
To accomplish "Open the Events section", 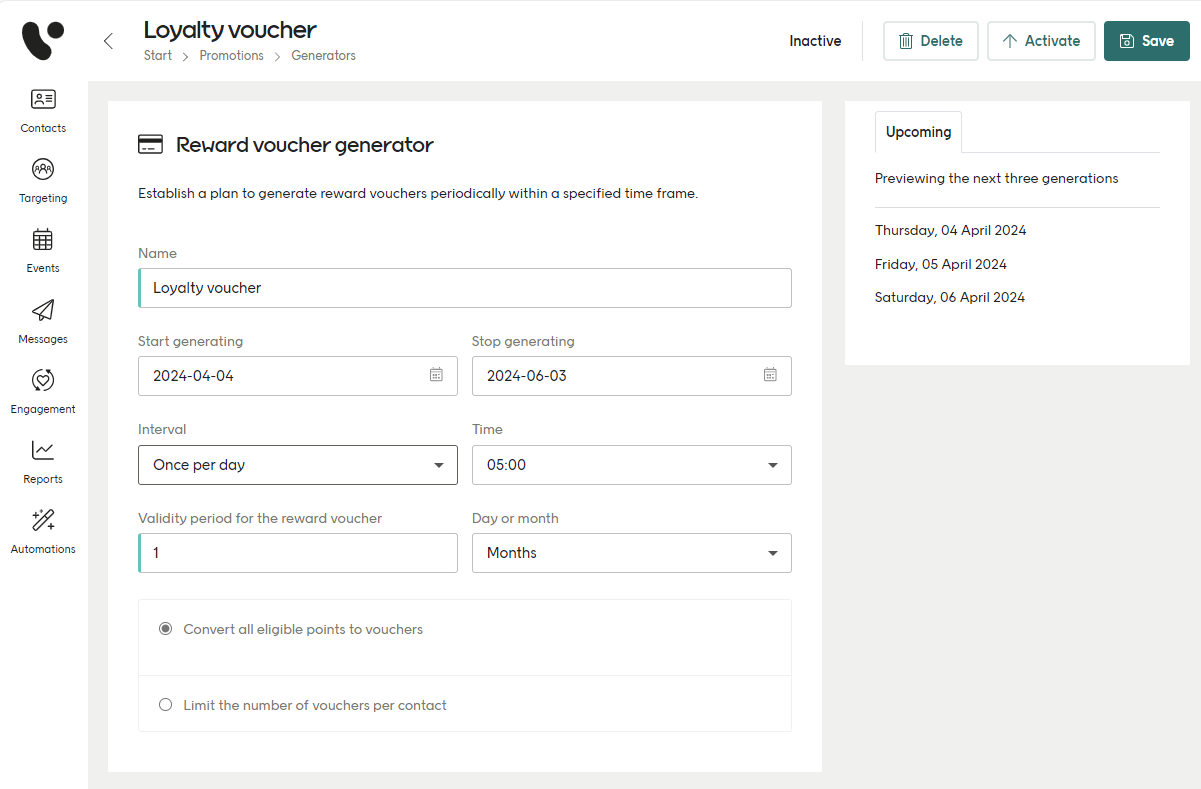I will click(x=42, y=250).
